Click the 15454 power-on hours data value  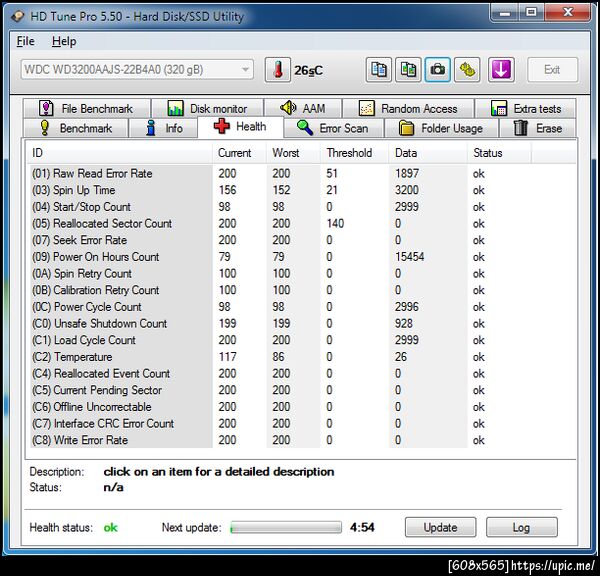click(409, 257)
